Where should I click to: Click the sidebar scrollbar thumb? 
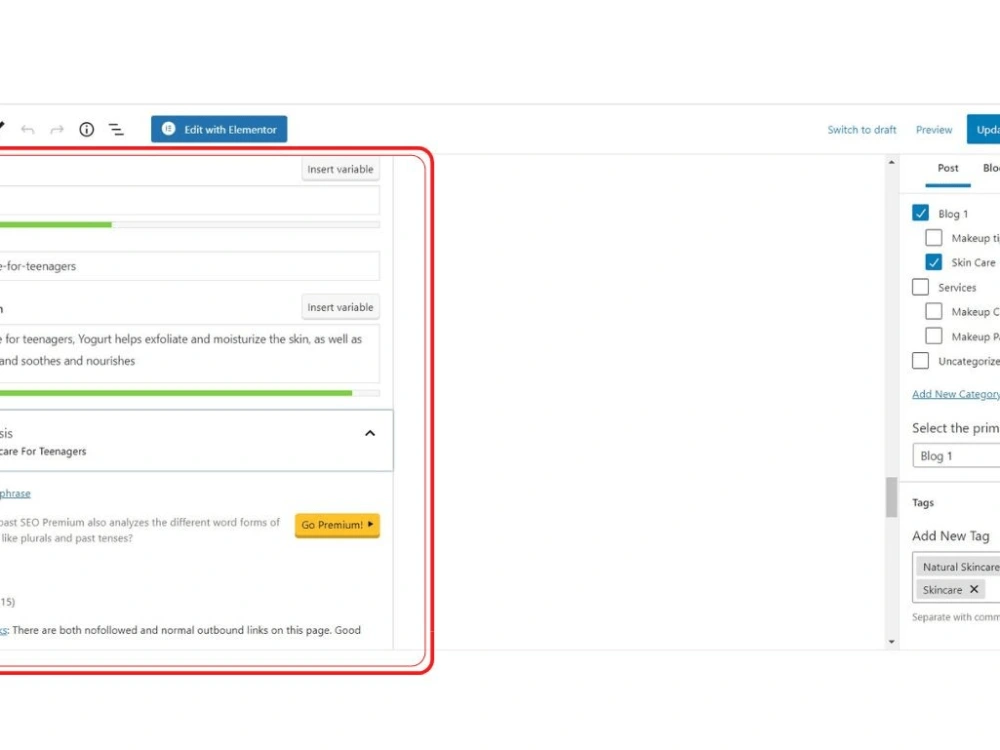(892, 497)
